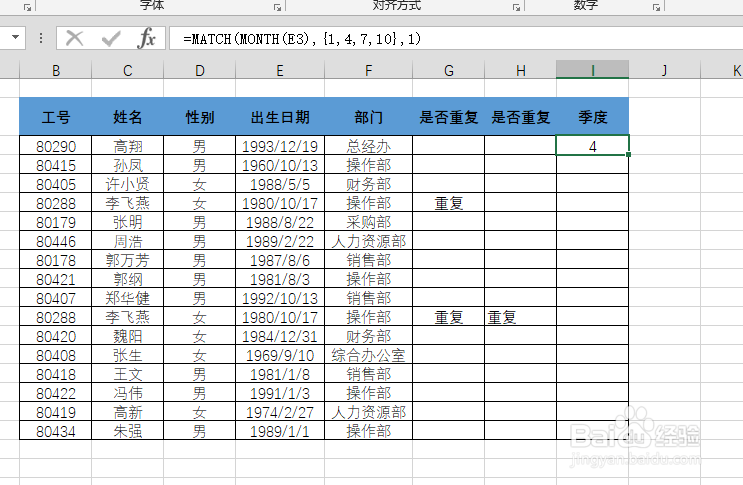Click name cell 朱强

[127, 431]
